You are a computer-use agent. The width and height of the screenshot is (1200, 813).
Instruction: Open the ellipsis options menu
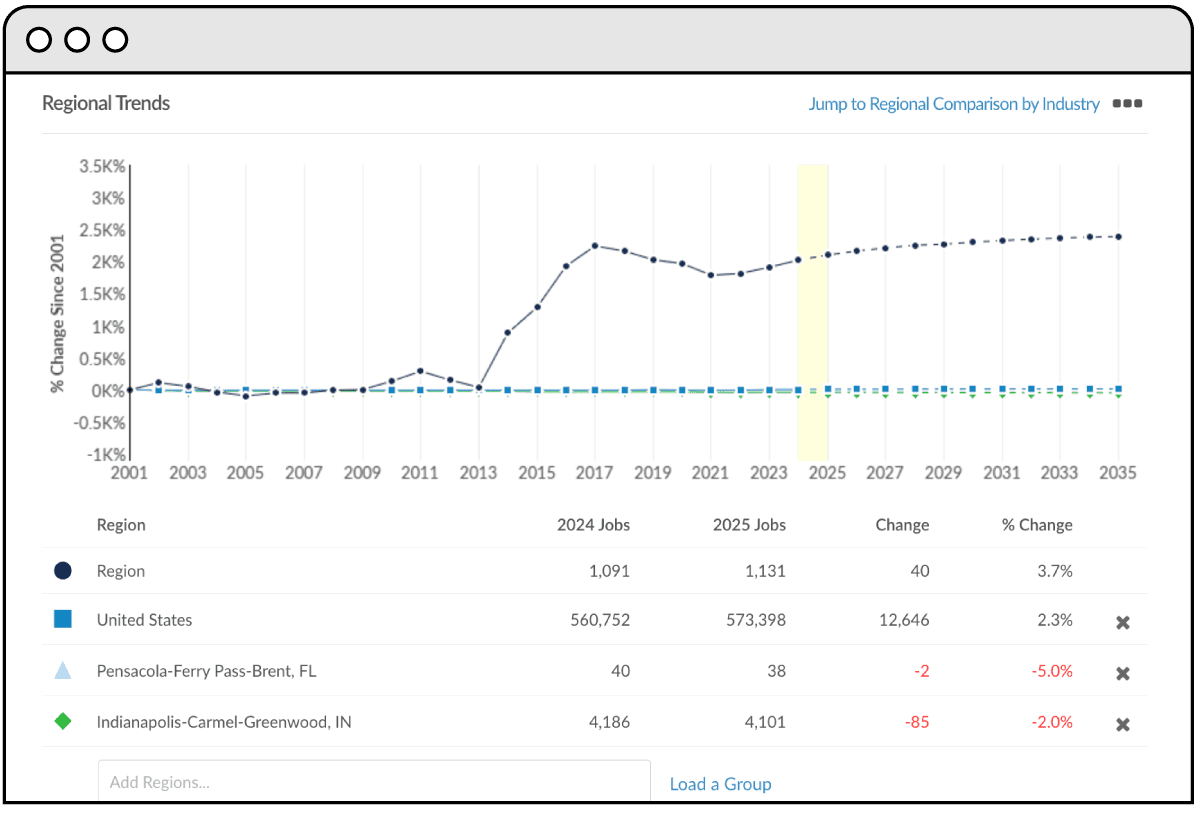[x=1127, y=103]
